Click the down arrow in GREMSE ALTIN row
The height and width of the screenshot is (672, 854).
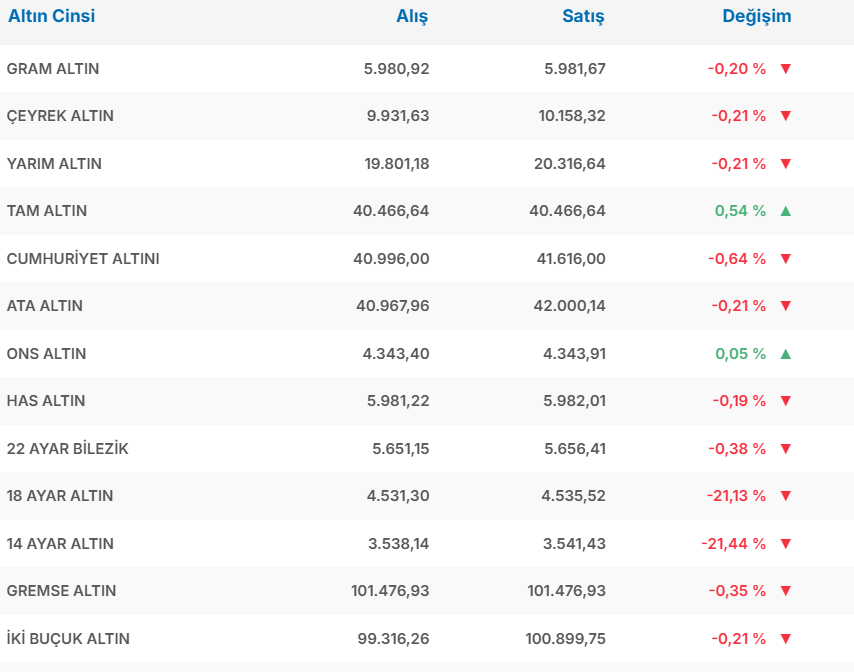click(785, 591)
